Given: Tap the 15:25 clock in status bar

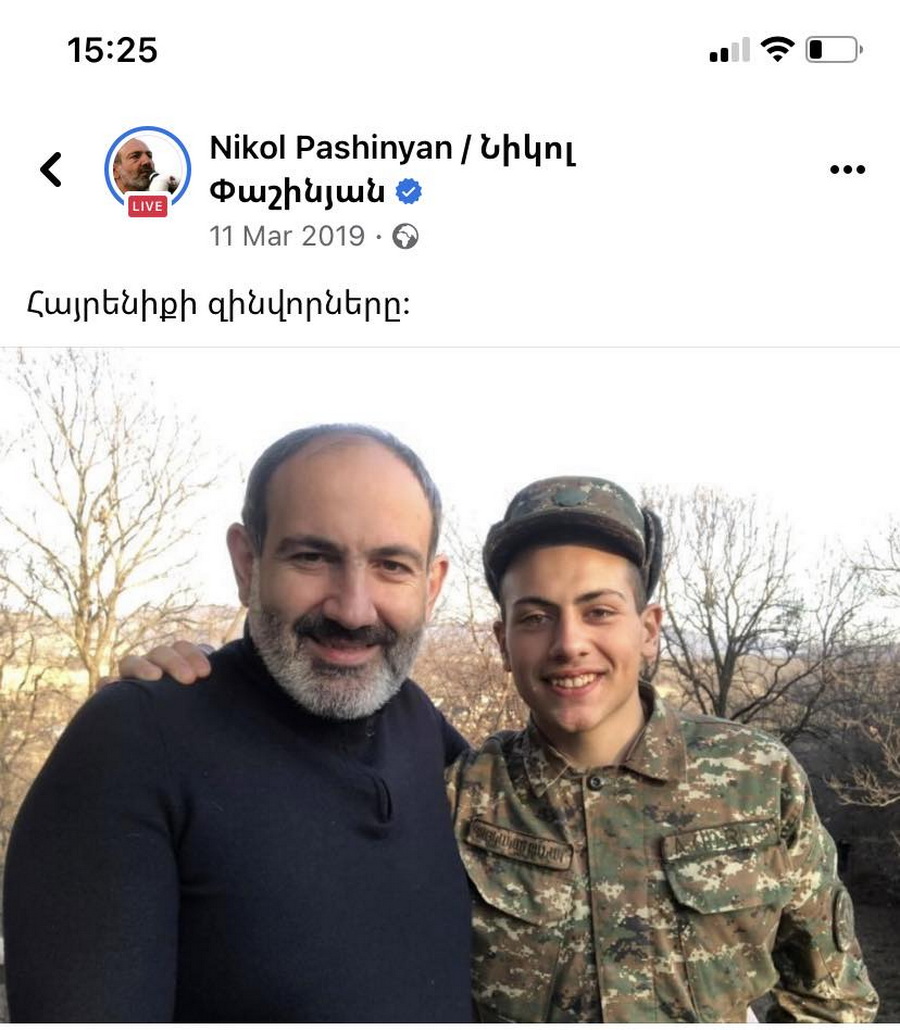Looking at the screenshot, I should [112, 51].
